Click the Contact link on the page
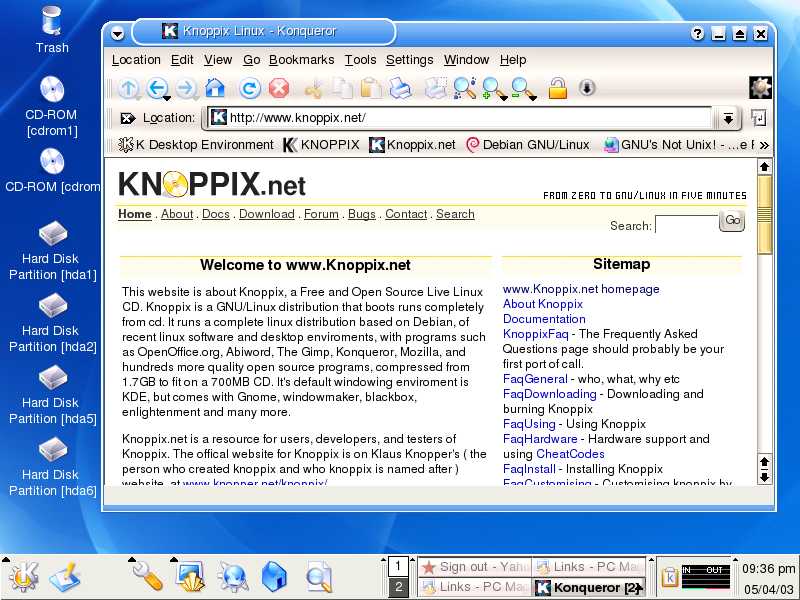 point(406,214)
